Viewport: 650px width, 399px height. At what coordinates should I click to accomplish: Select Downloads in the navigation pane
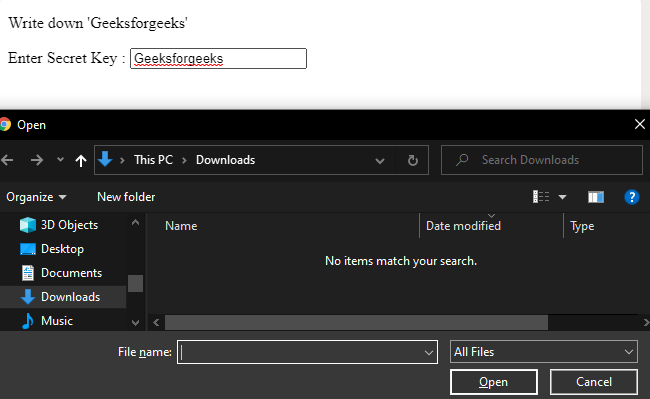point(63,297)
